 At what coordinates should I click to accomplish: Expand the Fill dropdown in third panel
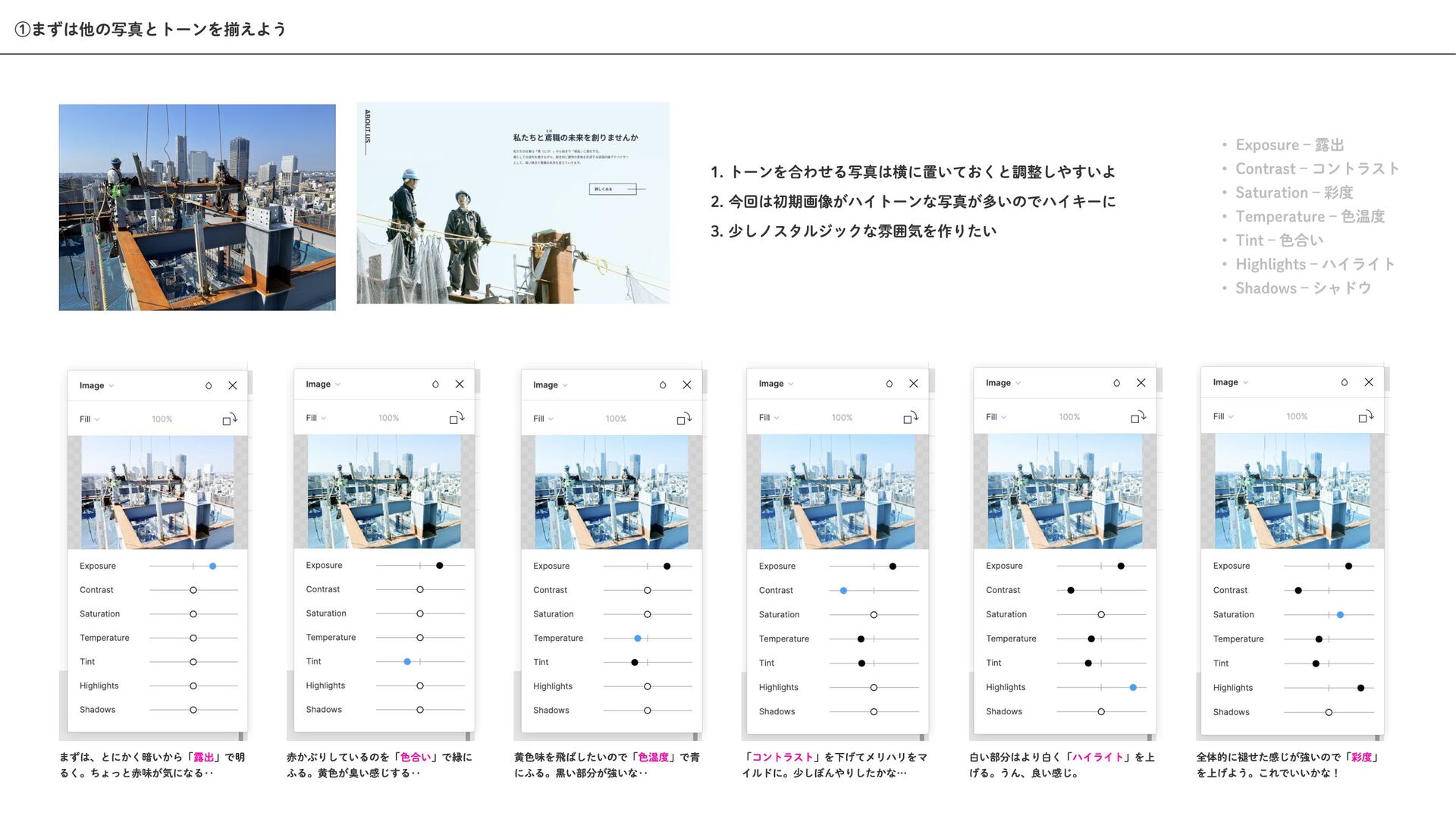click(x=543, y=419)
